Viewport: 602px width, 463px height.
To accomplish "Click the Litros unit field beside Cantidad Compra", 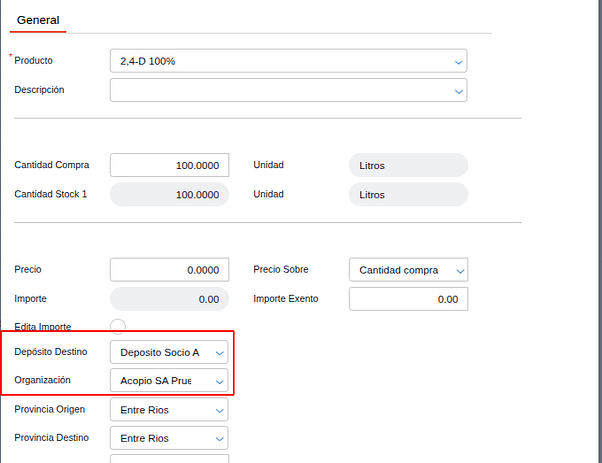I will click(408, 166).
